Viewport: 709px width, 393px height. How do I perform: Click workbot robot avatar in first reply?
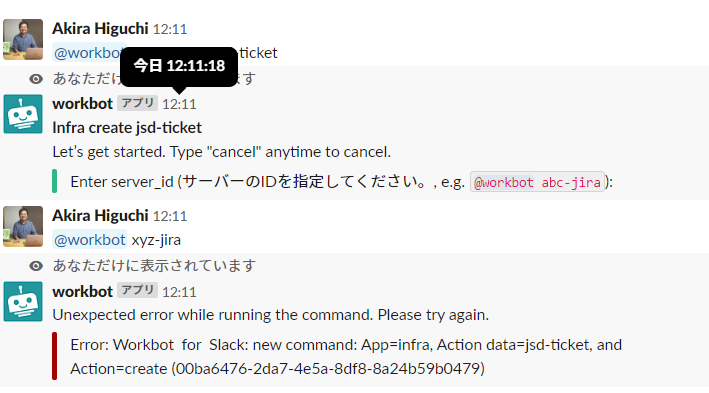coord(23,114)
